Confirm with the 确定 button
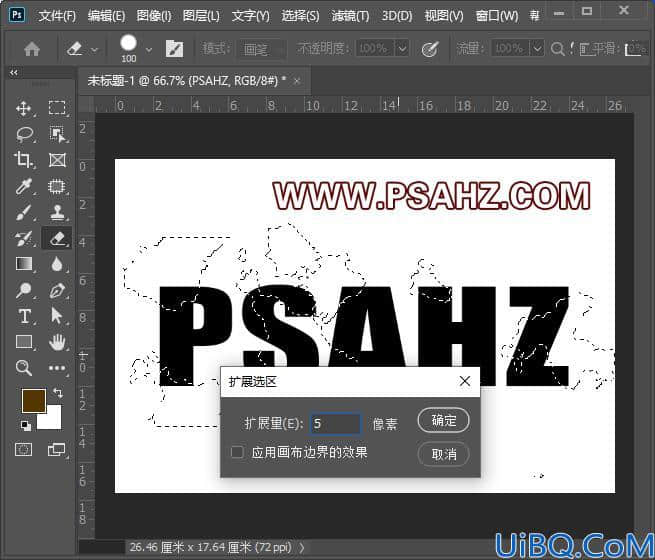 click(x=443, y=420)
